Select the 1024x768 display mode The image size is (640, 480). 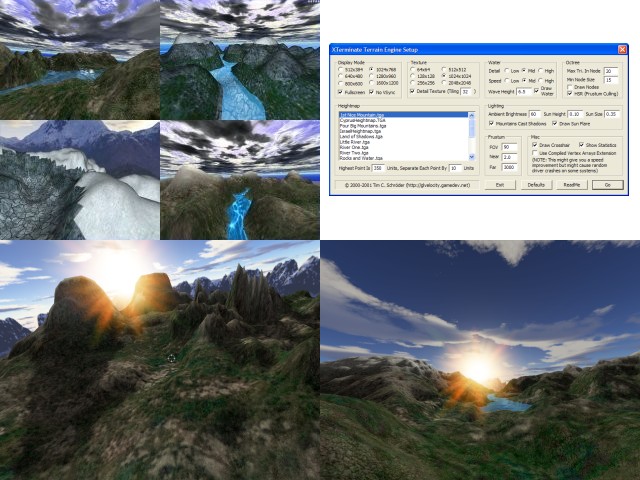pos(371,69)
